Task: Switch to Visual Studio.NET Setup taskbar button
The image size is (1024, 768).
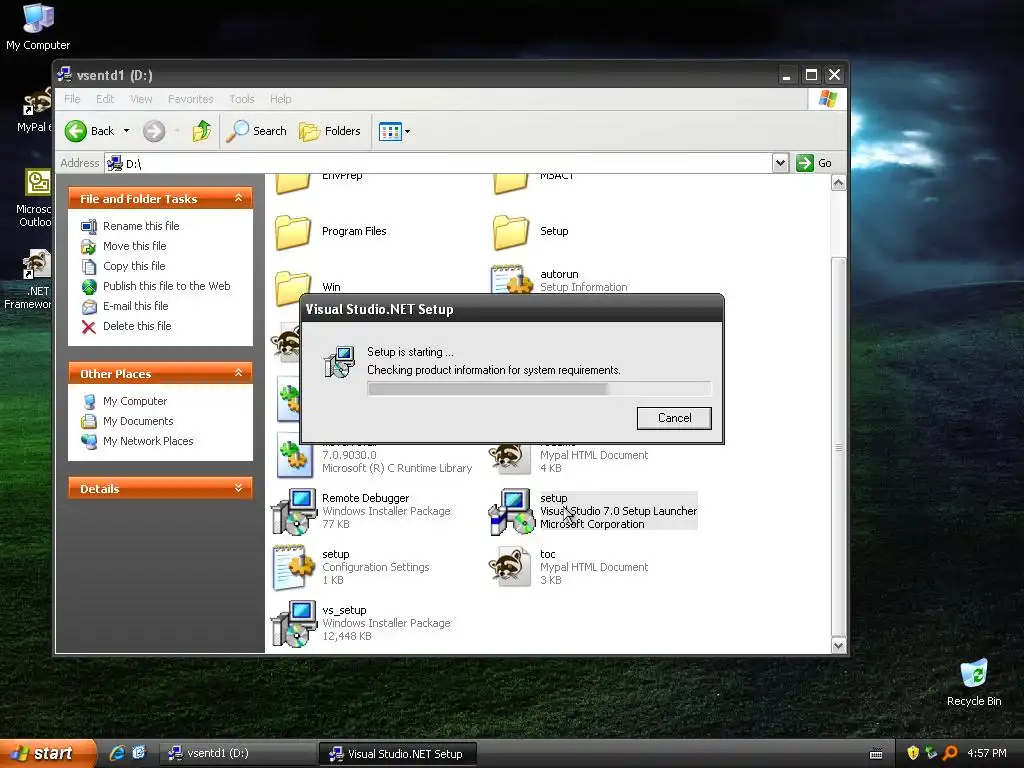Action: coord(397,754)
